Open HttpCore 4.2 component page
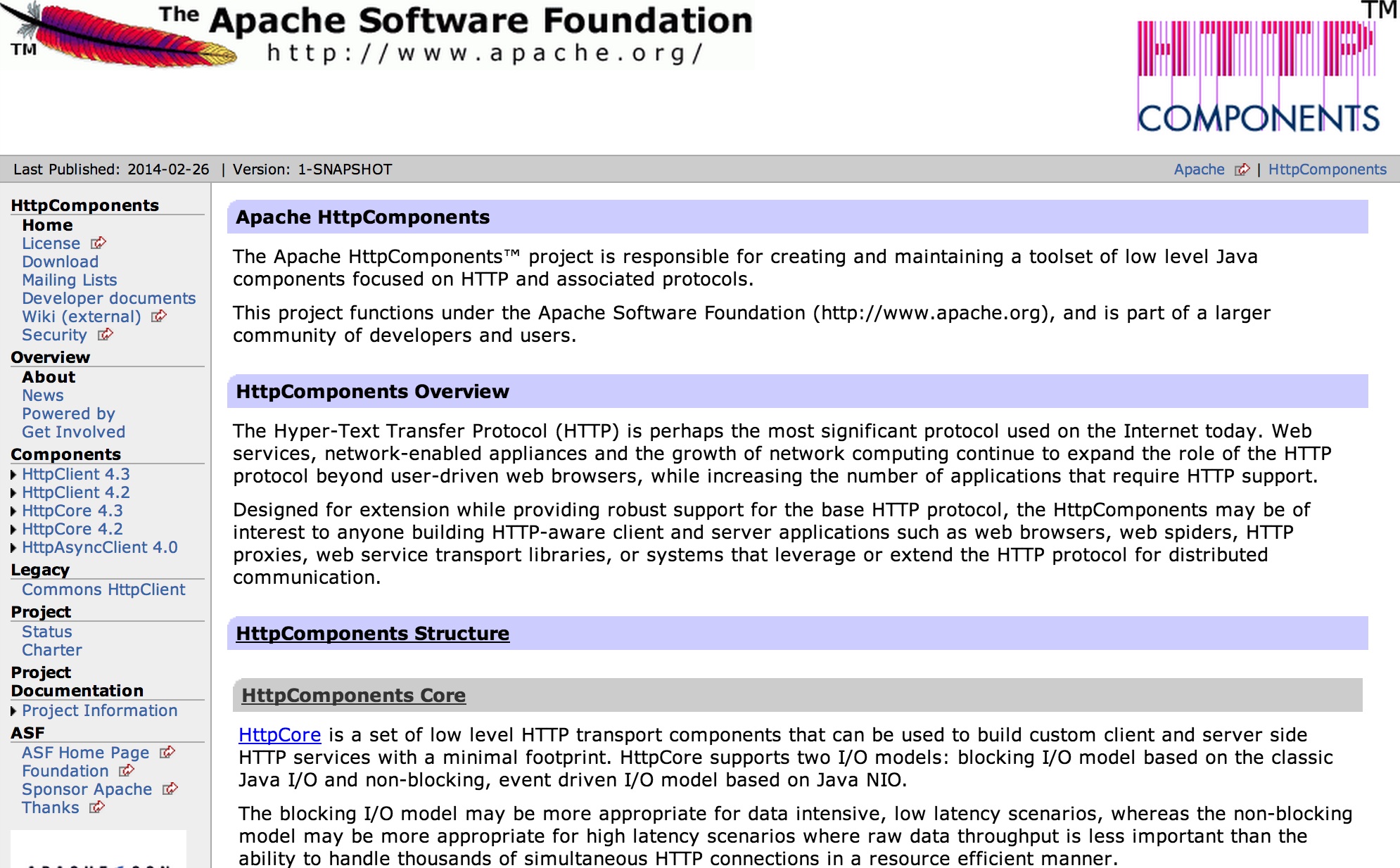Viewport: 1400px width, 868px height. [72, 529]
